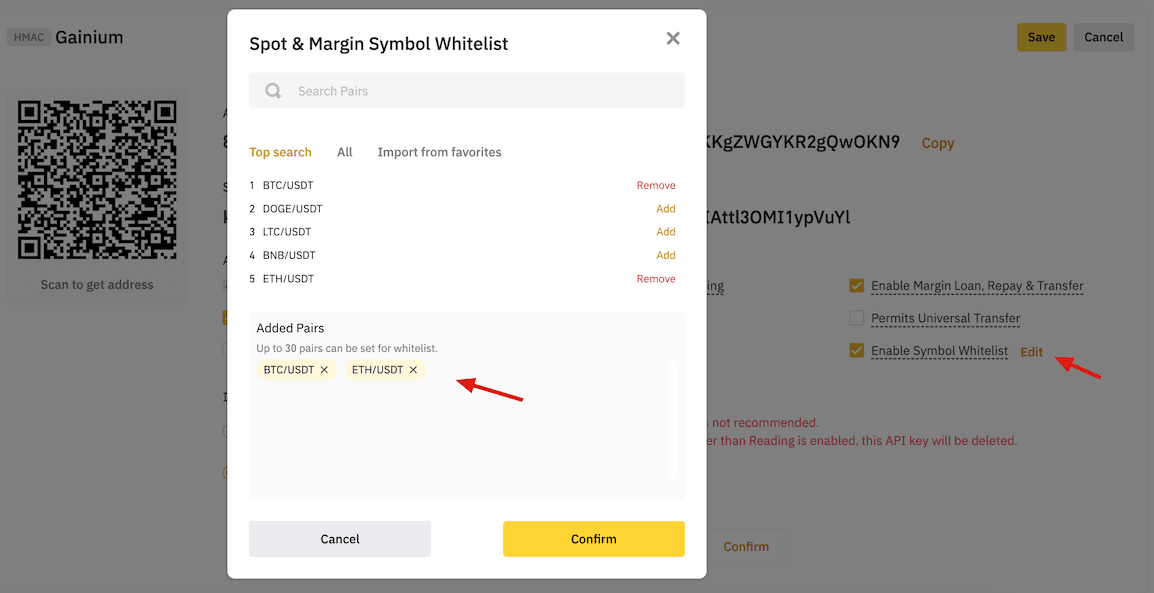Remove BTC/USDT chip using its X
Image resolution: width=1154 pixels, height=593 pixels.
tap(324, 370)
